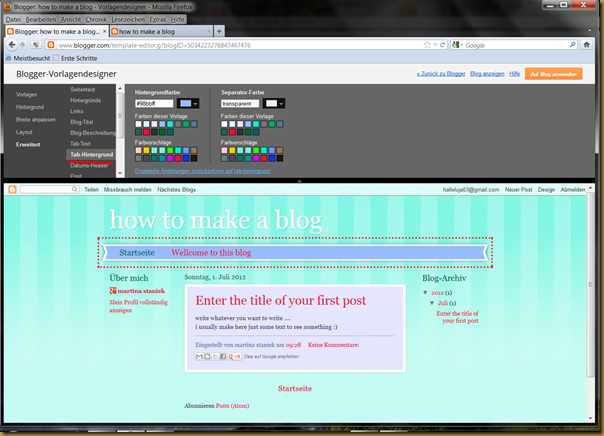Open the Chronik menu
The image size is (604, 436).
[96, 19]
